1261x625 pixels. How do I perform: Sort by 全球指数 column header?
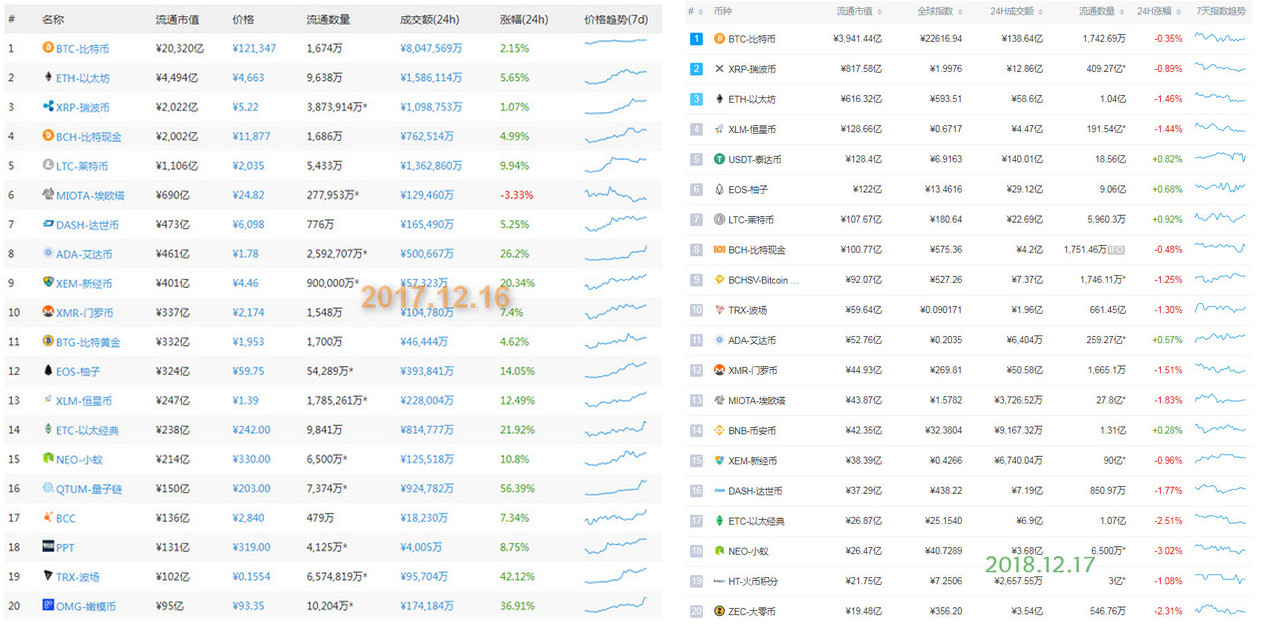[x=941, y=11]
